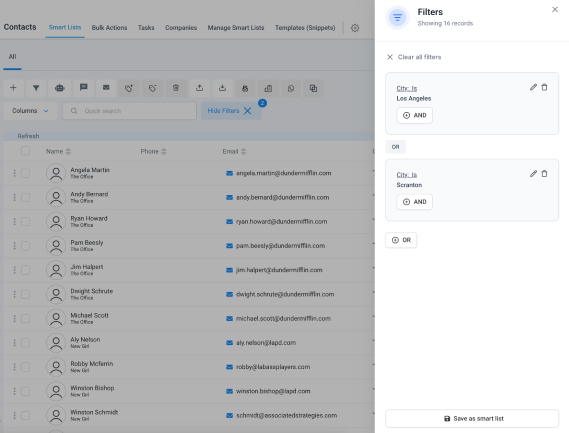
Task: Add AND condition to Scranton filter
Action: [x=414, y=202]
